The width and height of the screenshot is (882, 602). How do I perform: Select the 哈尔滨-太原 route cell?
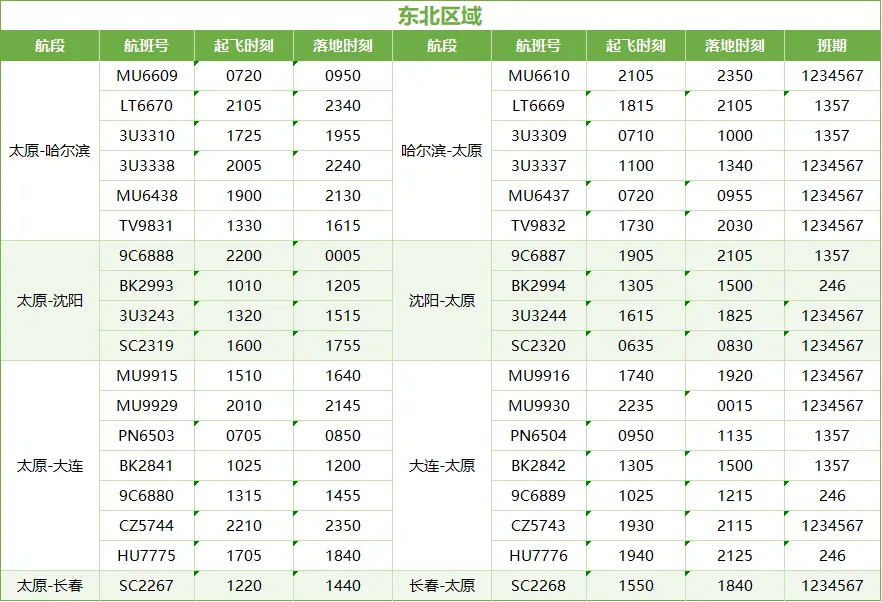[x=442, y=151]
